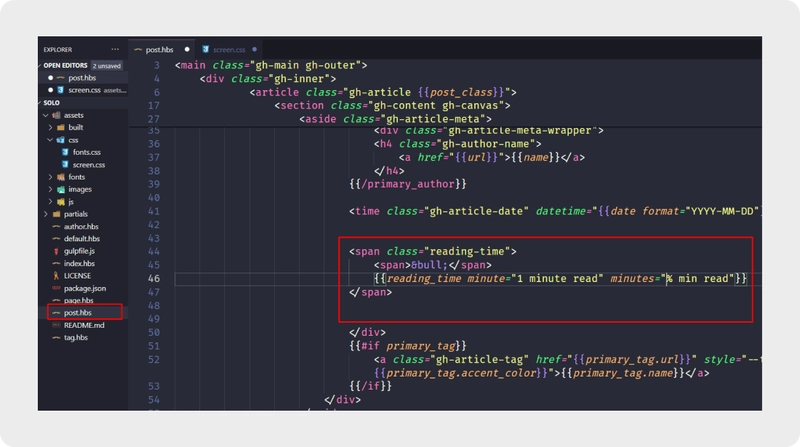
Task: Click the js folder icon
Action: click(x=61, y=202)
